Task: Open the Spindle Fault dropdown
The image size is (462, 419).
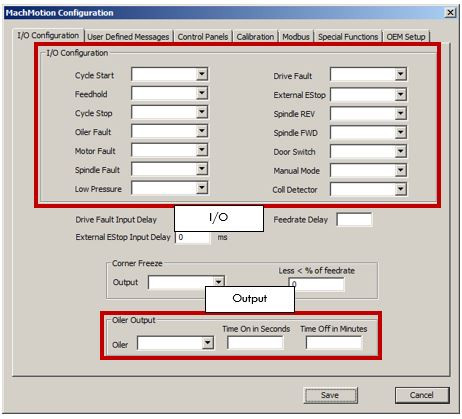Action: 169,169
